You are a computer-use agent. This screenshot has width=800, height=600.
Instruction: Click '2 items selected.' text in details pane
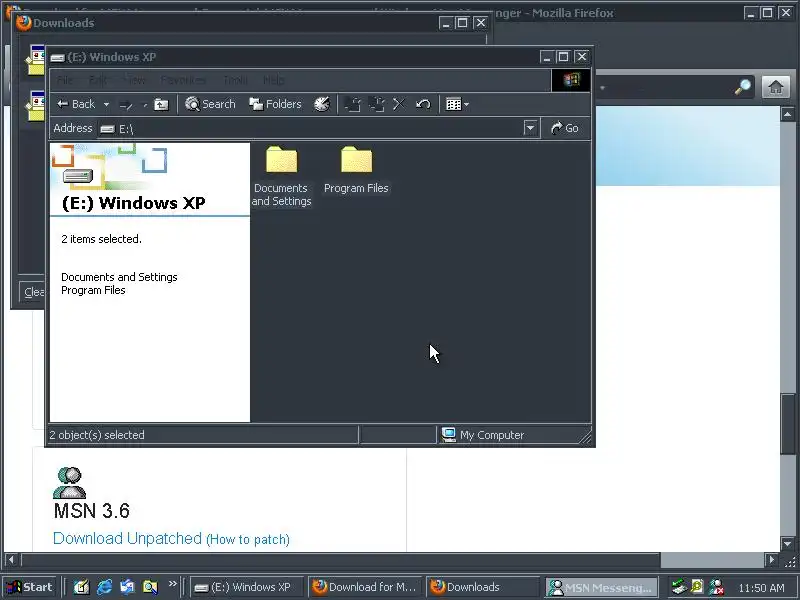(101, 239)
